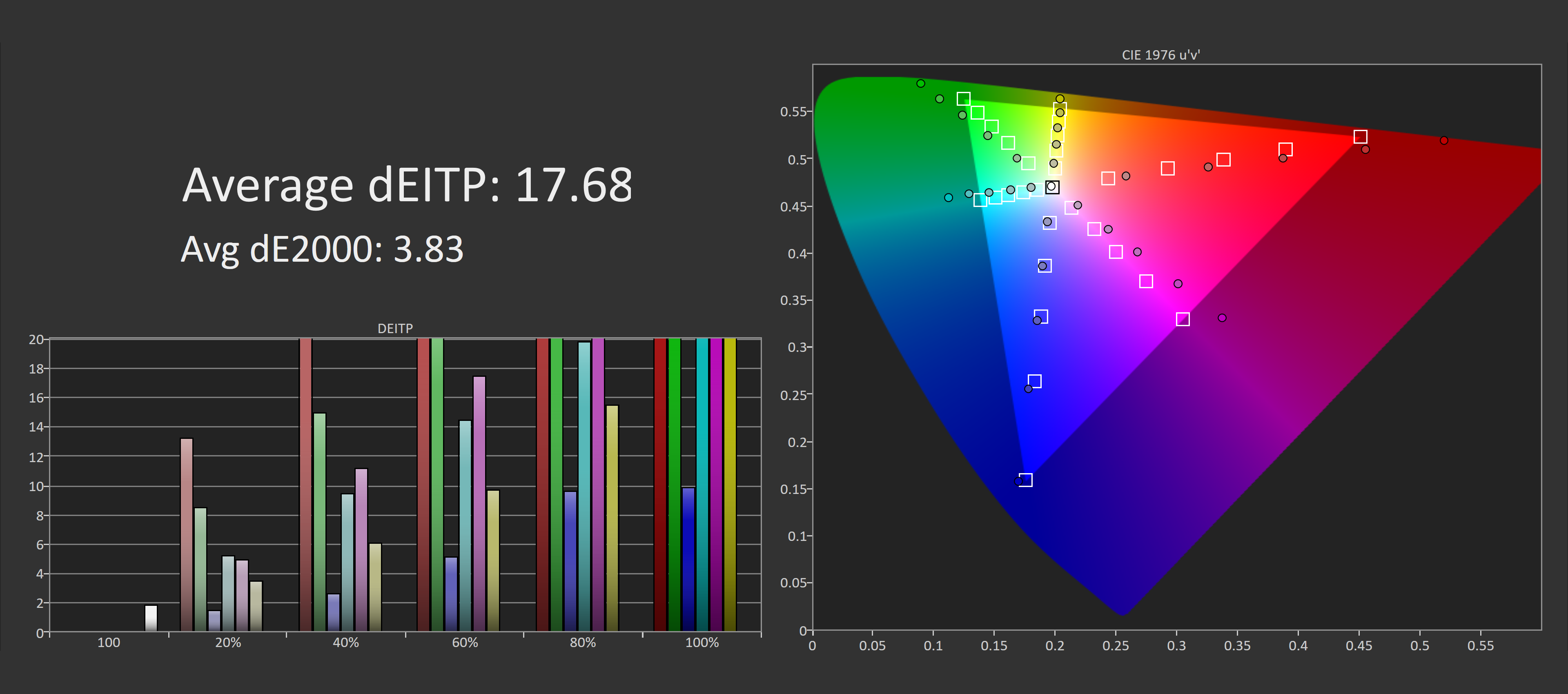Click the Avg dE2000: 3.83 text

[x=322, y=249]
